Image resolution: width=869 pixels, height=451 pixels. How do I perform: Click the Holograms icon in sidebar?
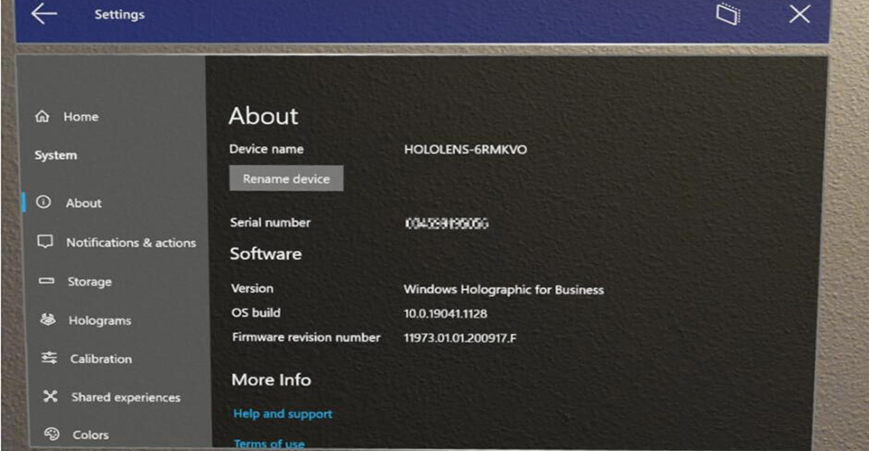(47, 320)
